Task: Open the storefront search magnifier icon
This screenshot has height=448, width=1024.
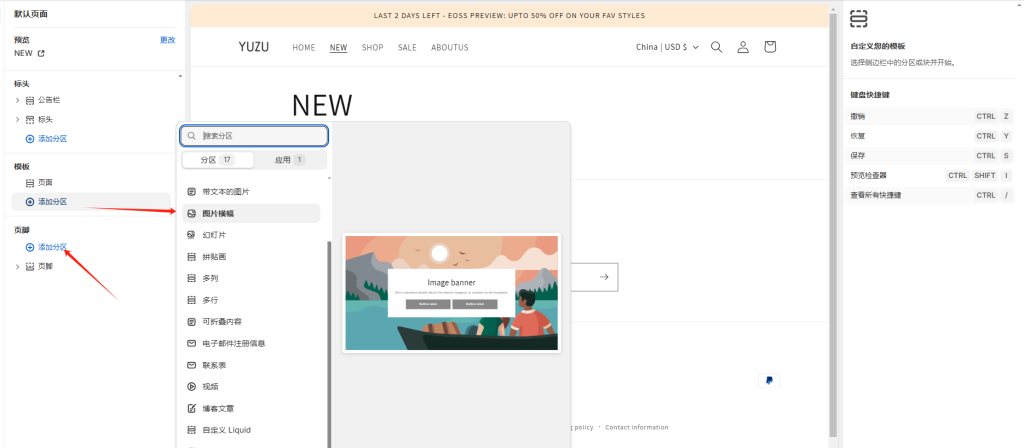Action: coord(716,47)
